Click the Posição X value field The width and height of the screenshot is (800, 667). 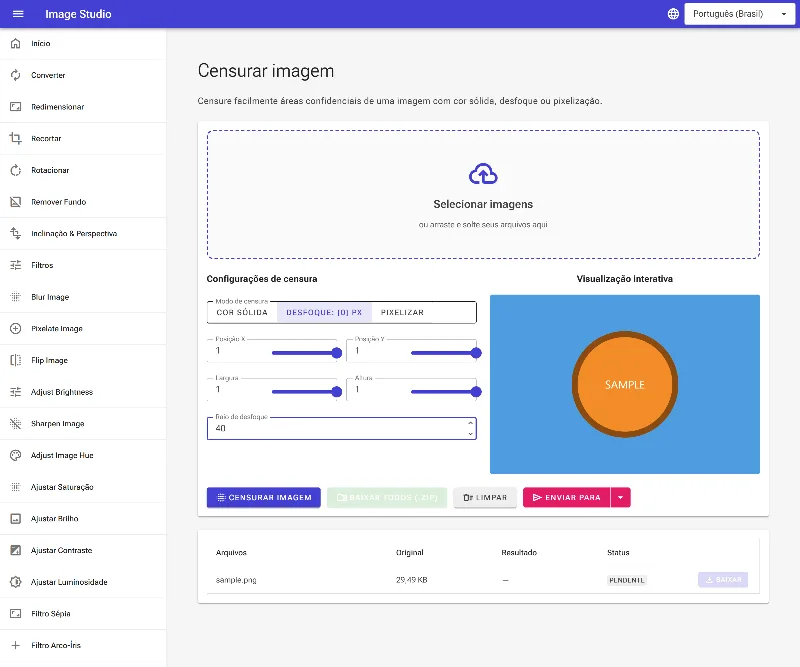[239, 351]
